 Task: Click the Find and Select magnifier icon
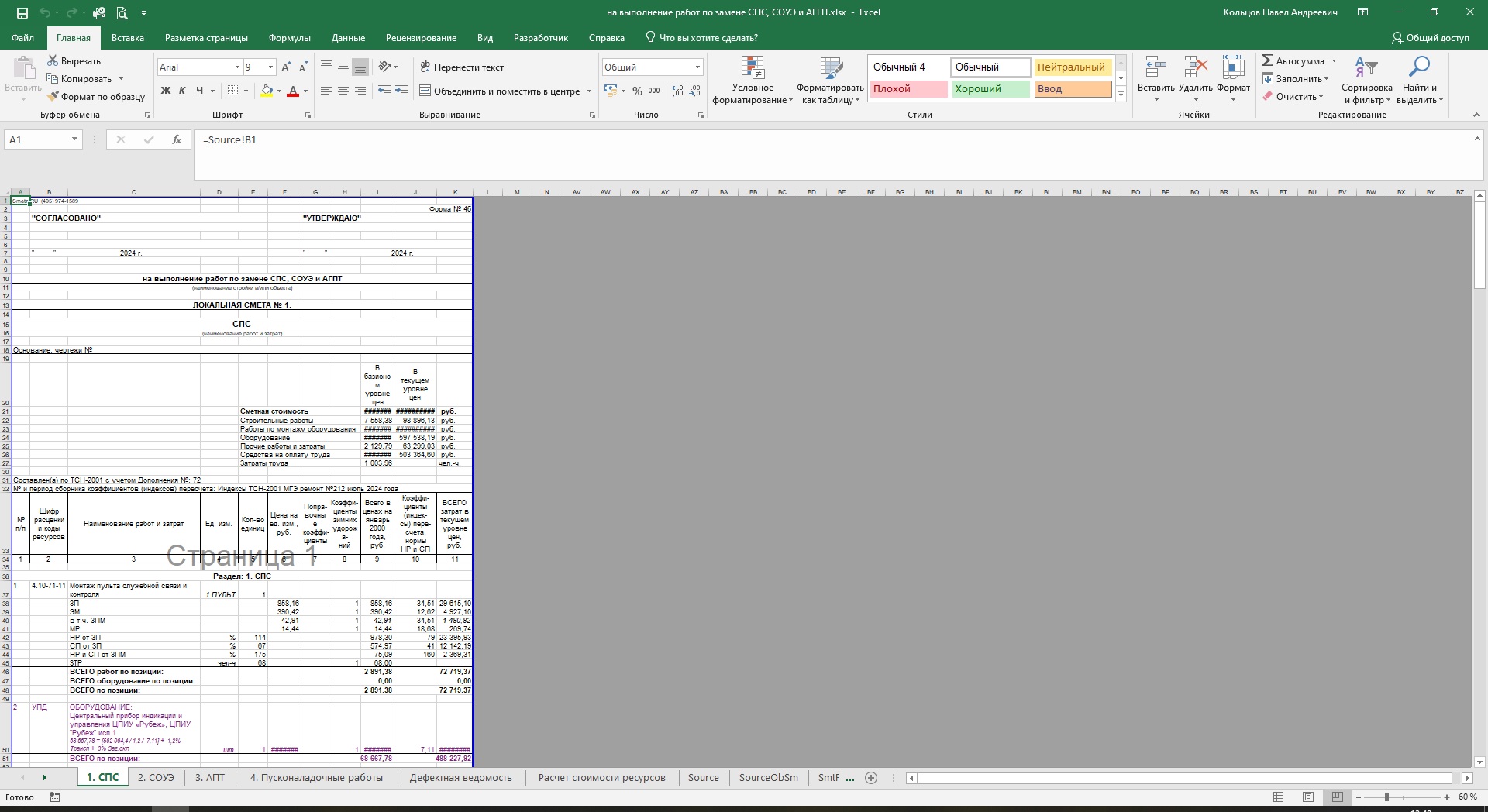coord(1418,68)
